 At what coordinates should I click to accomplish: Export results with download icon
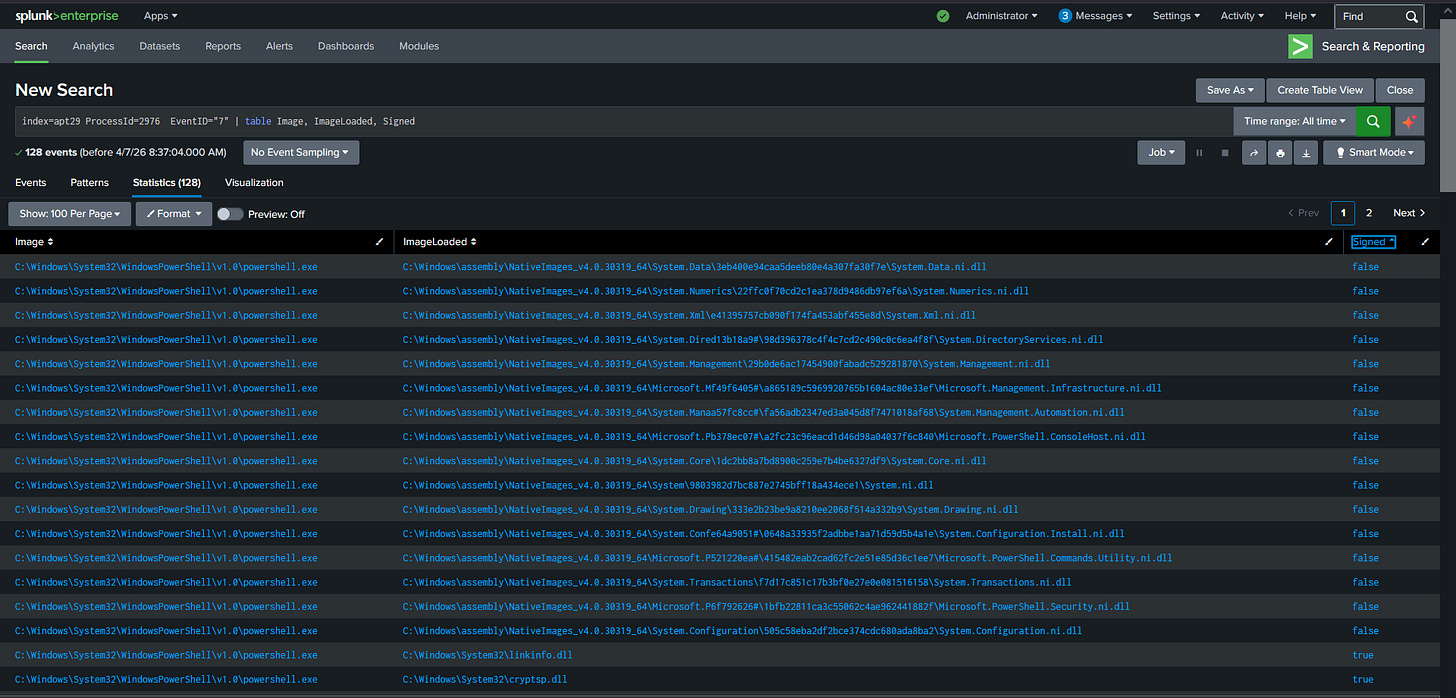tap(1305, 153)
